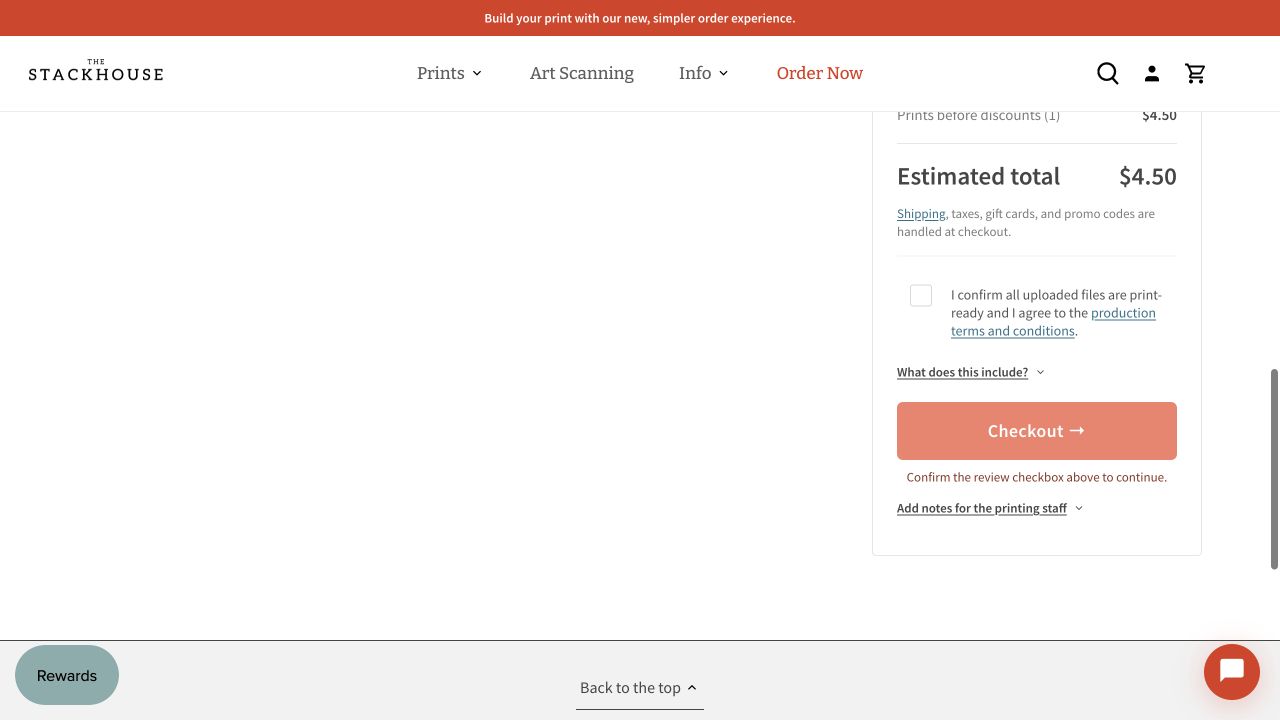Image resolution: width=1280 pixels, height=720 pixels.
Task: Open the Rewards button
Action: click(x=67, y=675)
